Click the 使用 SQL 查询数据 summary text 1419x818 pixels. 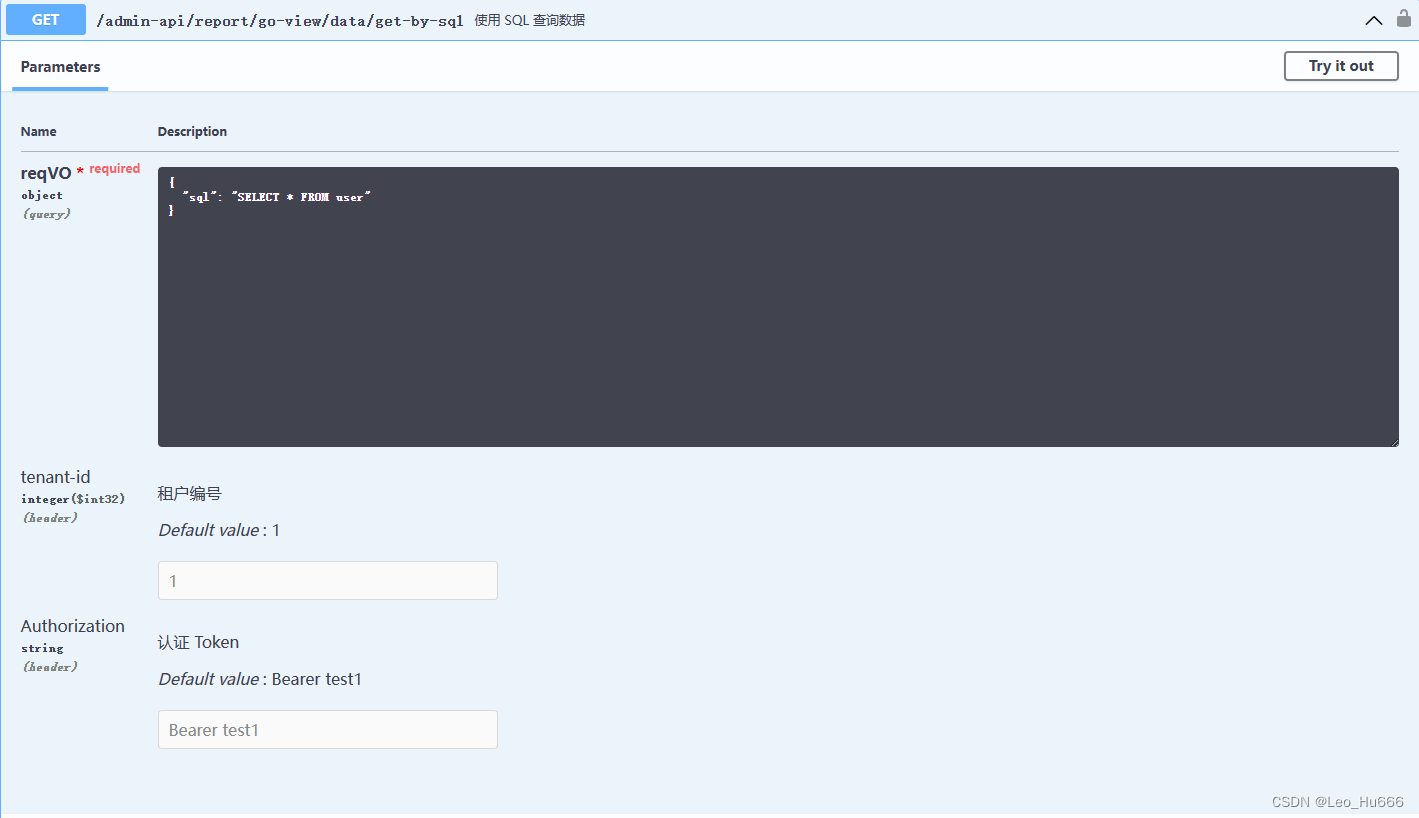pyautogui.click(x=530, y=20)
